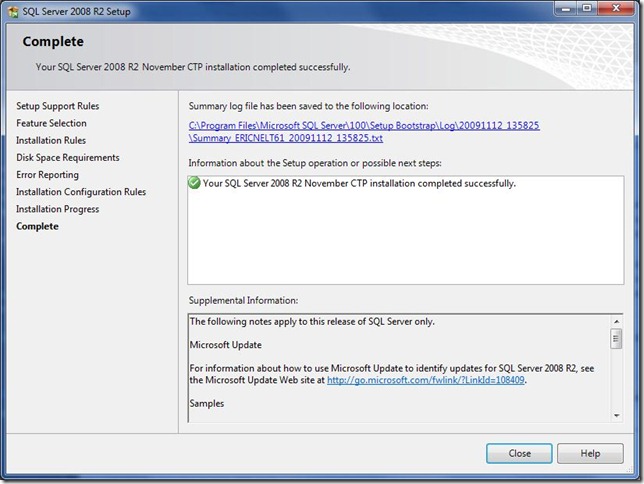Close the window with the red X

pyautogui.click(x=616, y=8)
